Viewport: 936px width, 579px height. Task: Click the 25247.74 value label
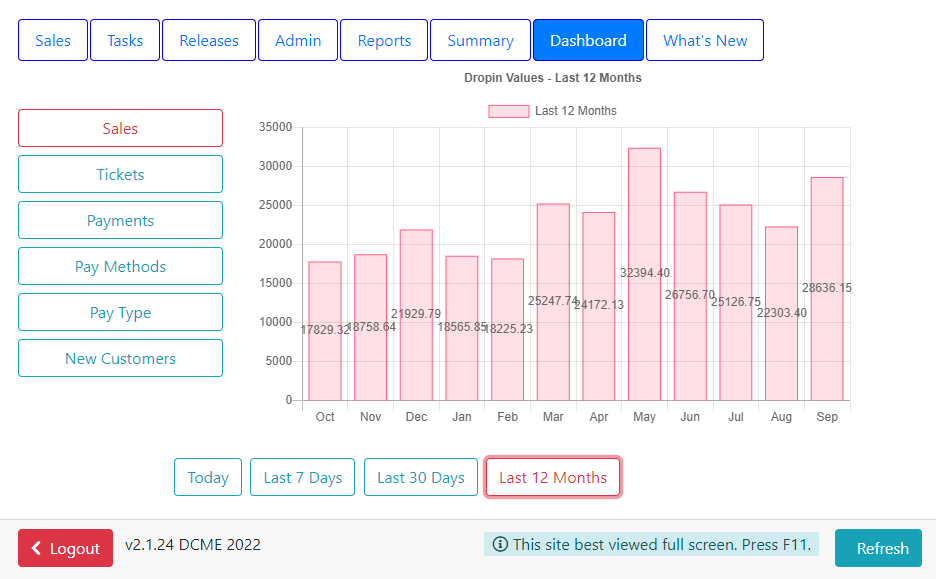click(x=553, y=301)
